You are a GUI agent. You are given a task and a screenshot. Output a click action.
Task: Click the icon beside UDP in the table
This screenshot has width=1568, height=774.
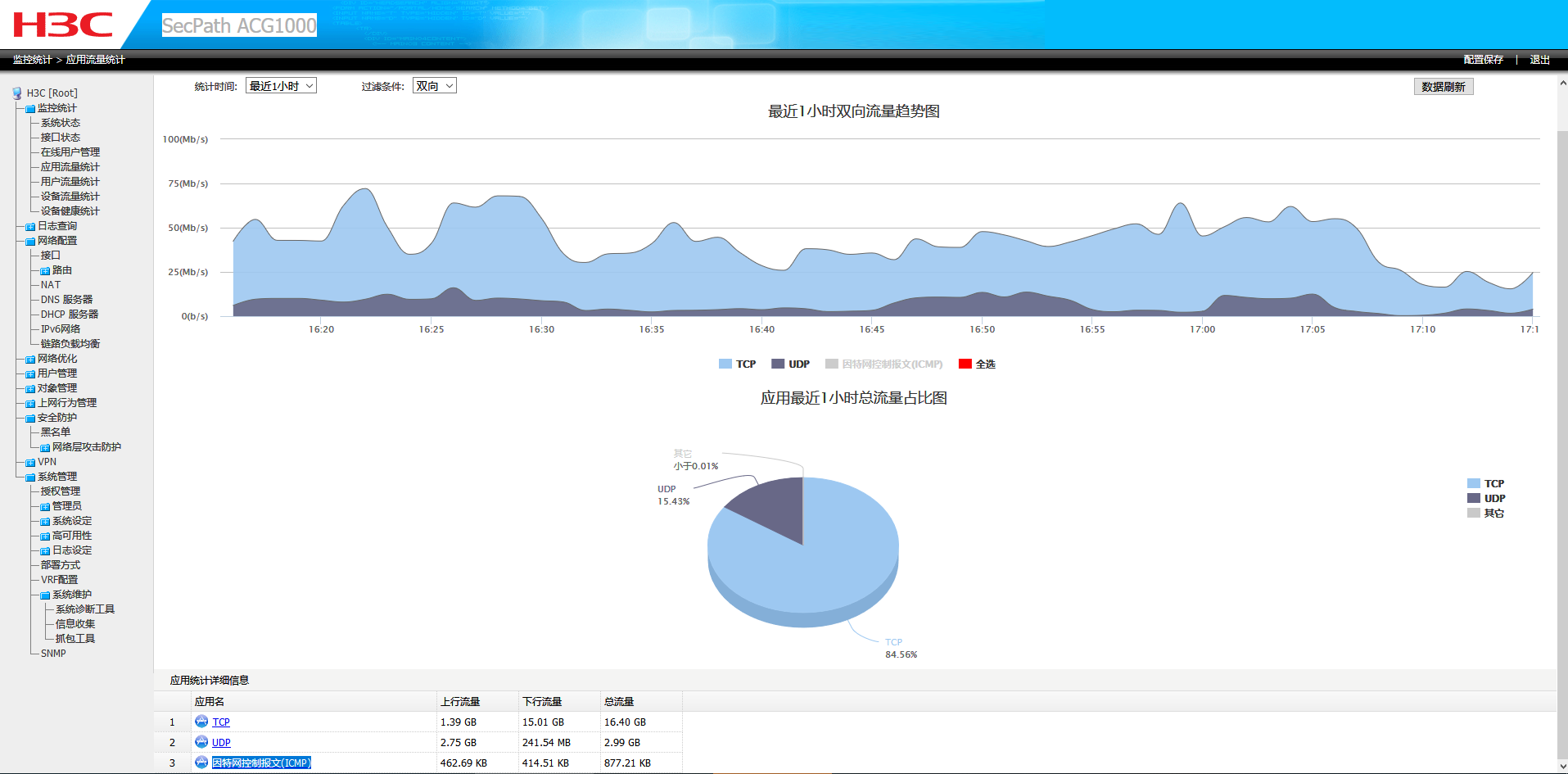[x=201, y=742]
